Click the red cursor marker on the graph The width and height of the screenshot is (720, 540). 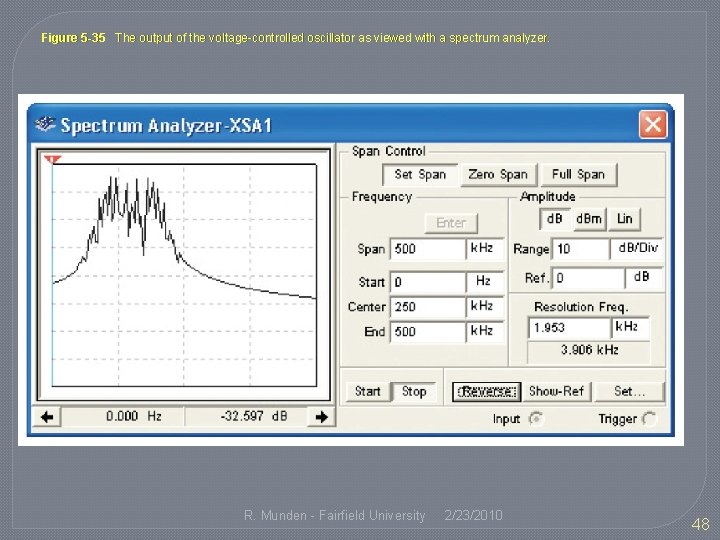52,159
